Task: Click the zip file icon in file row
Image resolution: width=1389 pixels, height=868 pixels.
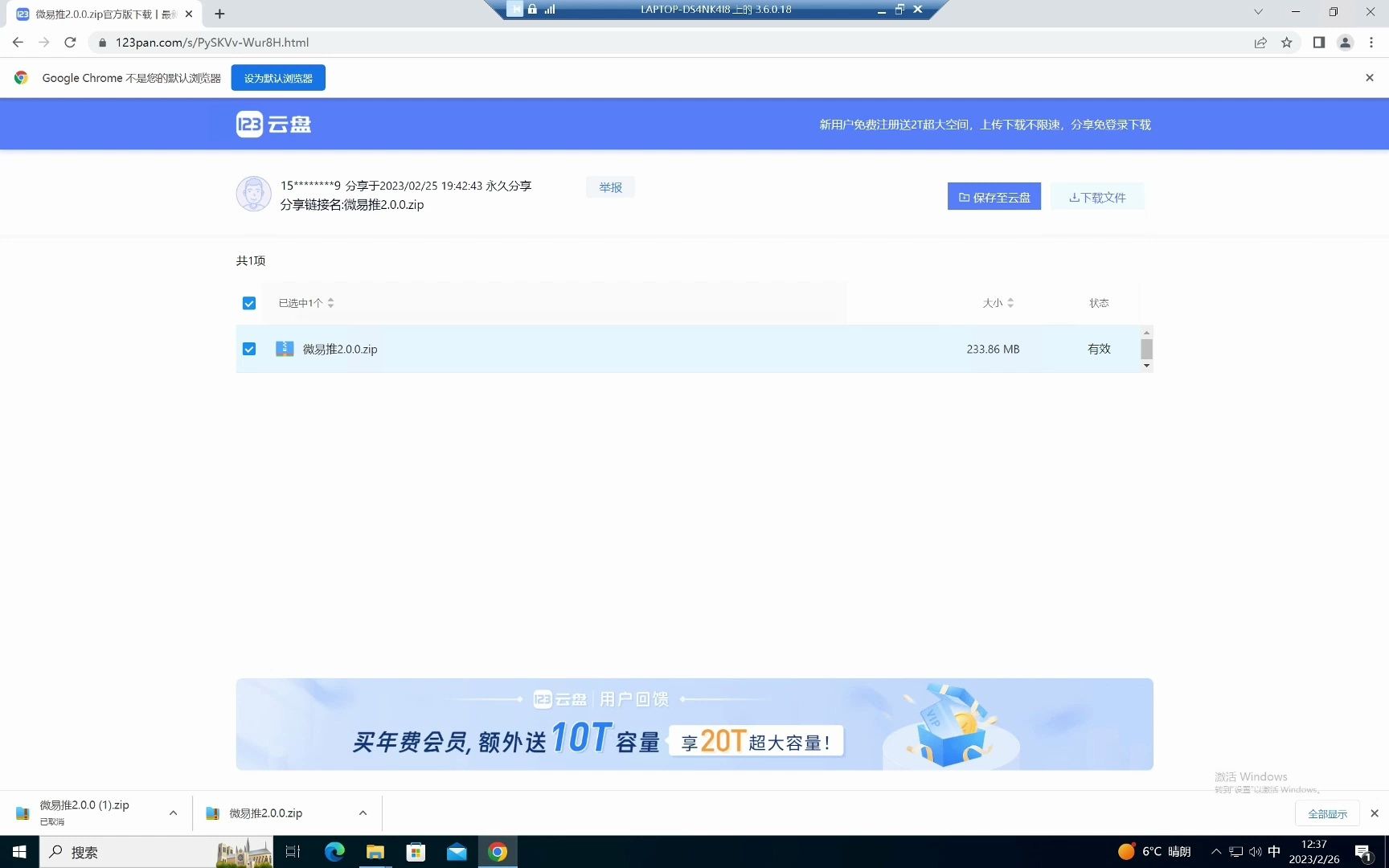Action: 285,349
